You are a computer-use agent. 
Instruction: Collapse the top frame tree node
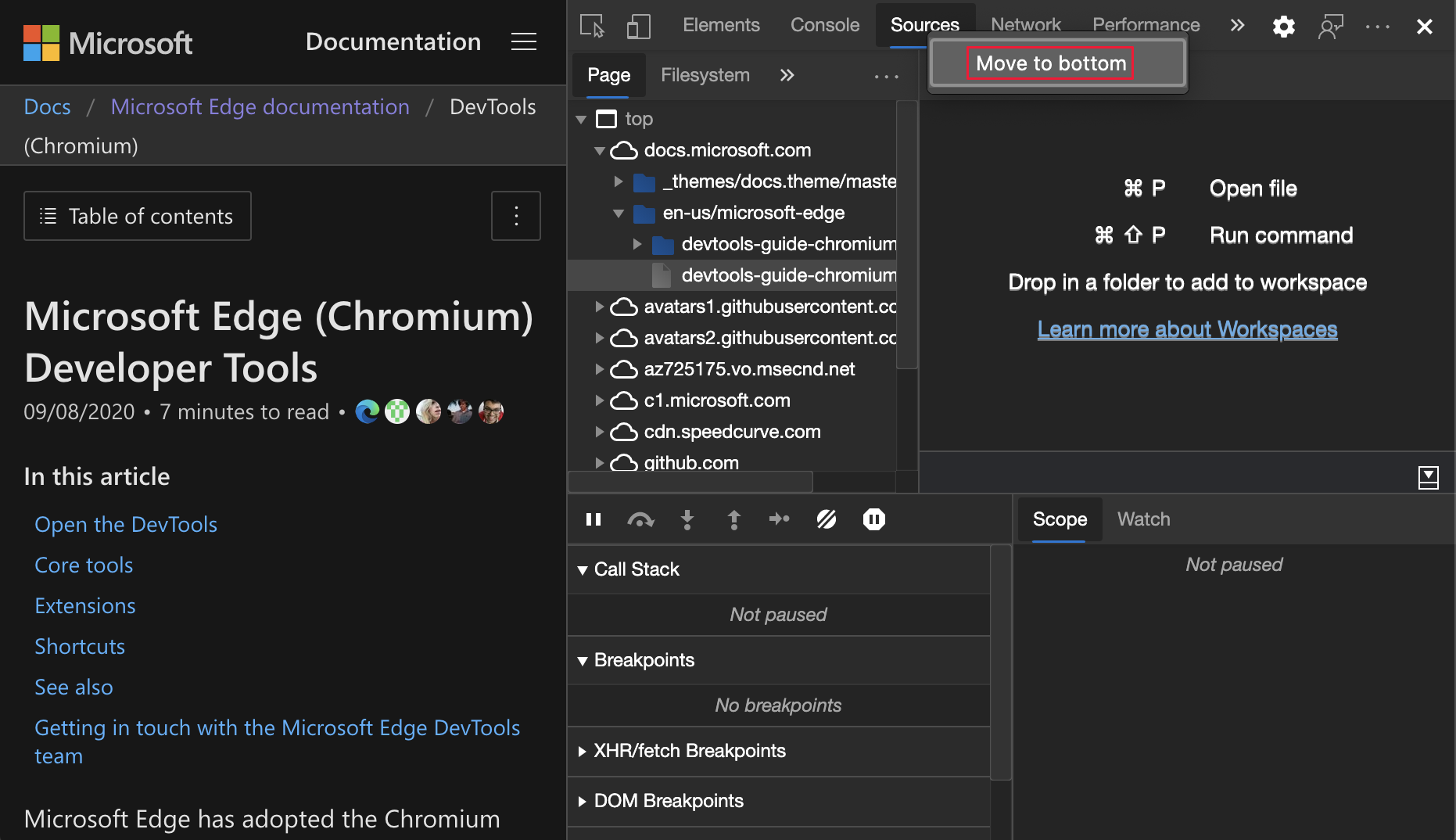click(581, 120)
